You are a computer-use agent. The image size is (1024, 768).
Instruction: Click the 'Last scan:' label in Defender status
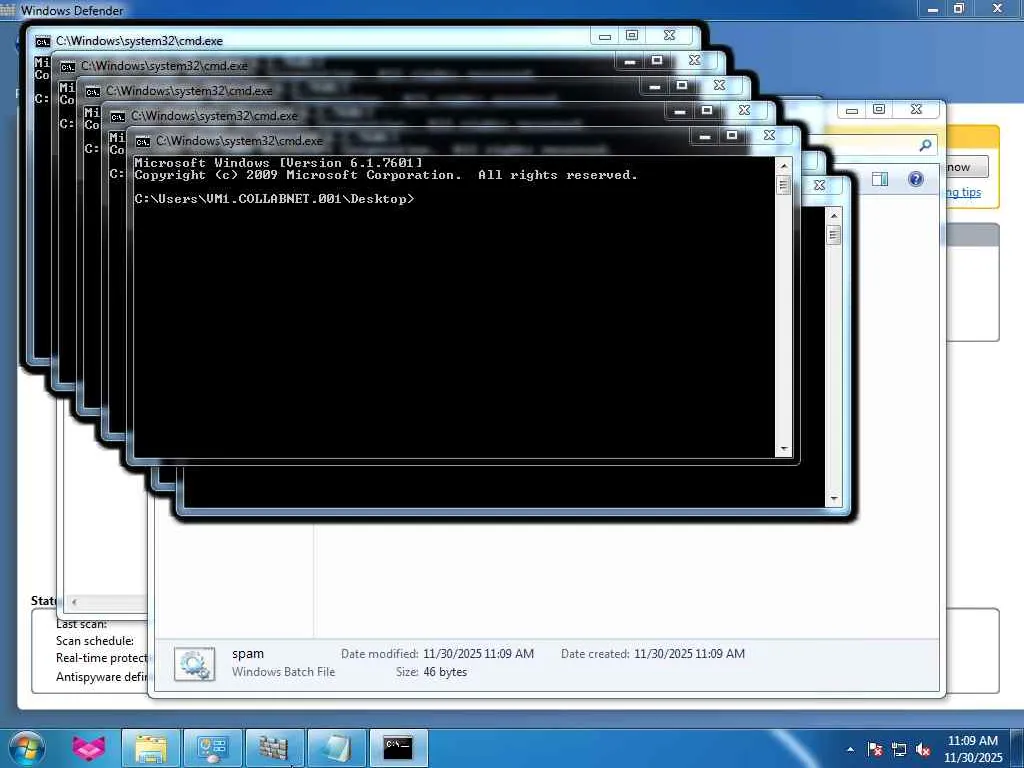point(82,624)
